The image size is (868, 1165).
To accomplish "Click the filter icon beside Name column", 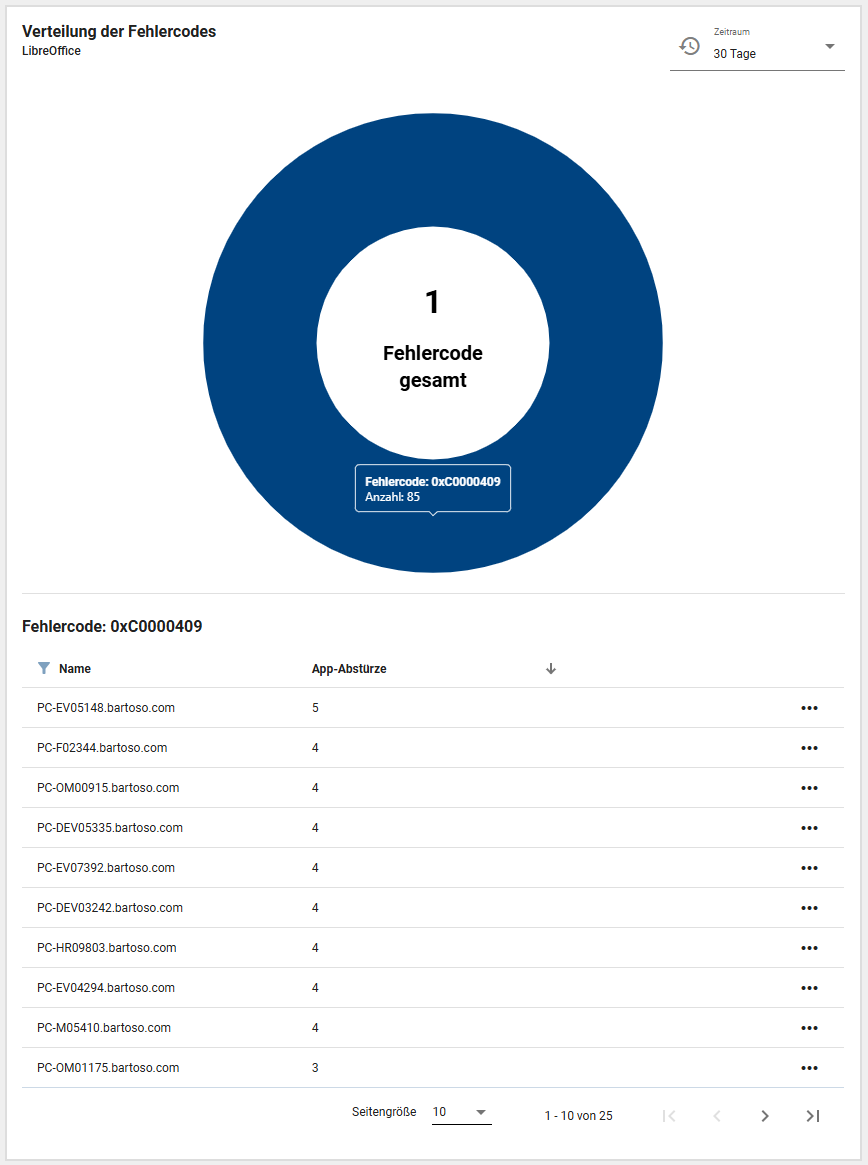I will click(43, 668).
